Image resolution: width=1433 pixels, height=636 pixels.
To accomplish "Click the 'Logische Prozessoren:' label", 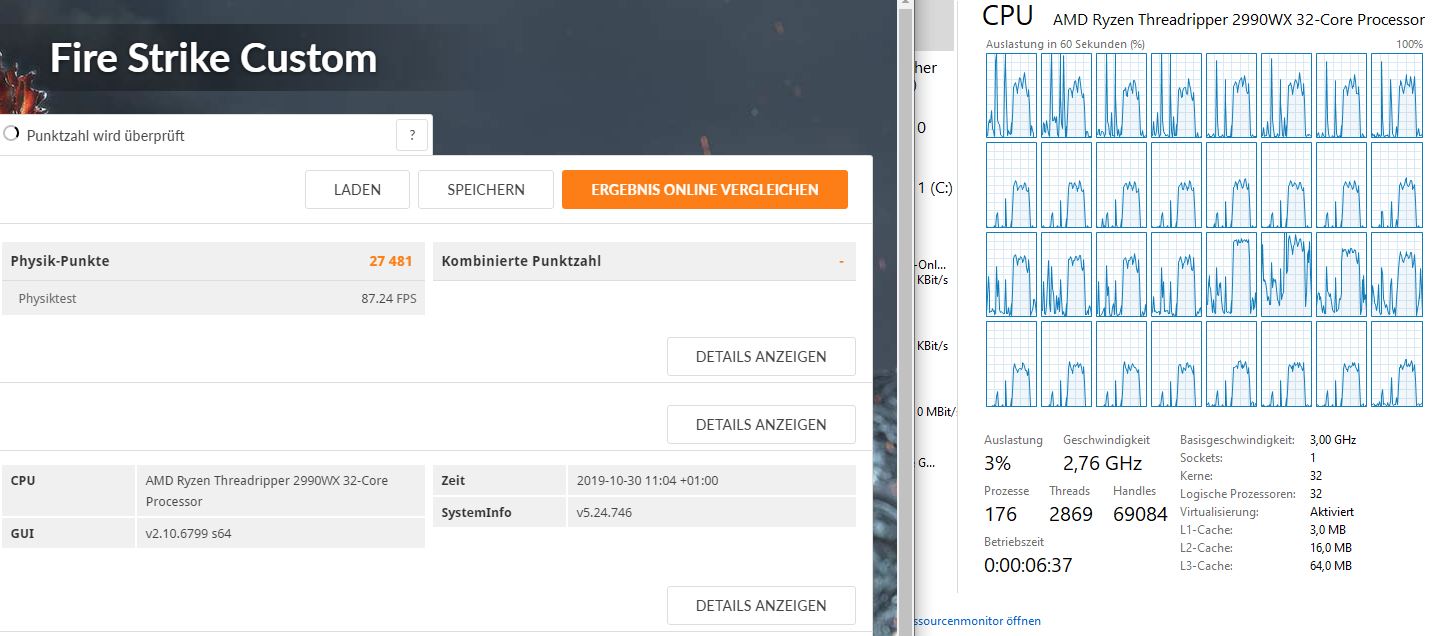I will pos(1238,494).
